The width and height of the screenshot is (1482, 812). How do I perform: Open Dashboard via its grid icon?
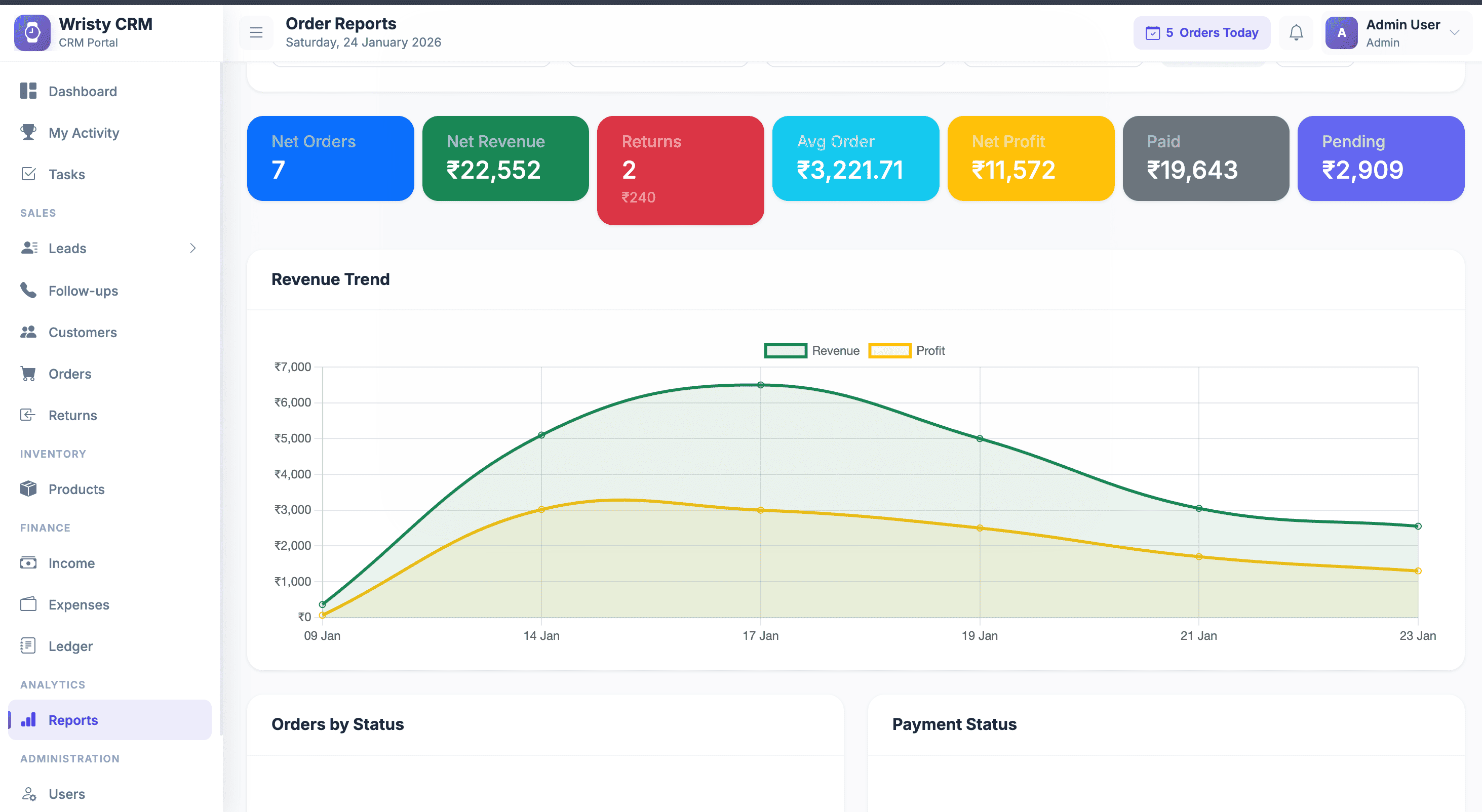tap(28, 91)
